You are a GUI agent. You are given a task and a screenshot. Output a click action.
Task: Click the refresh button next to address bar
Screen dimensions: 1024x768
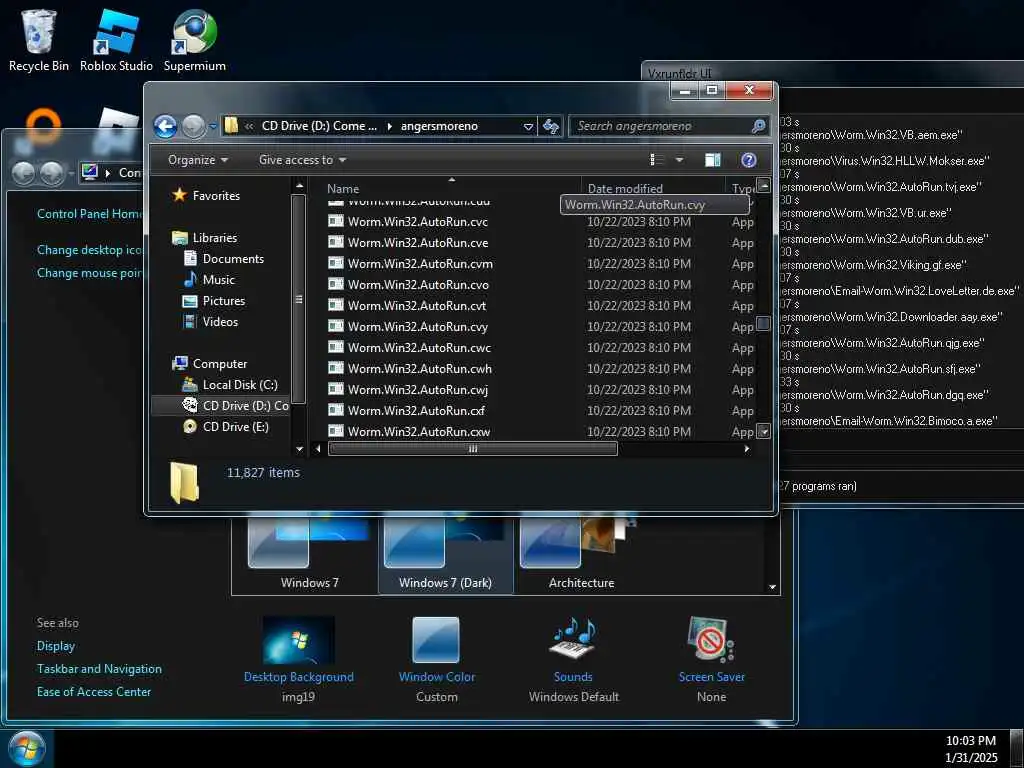tap(551, 126)
